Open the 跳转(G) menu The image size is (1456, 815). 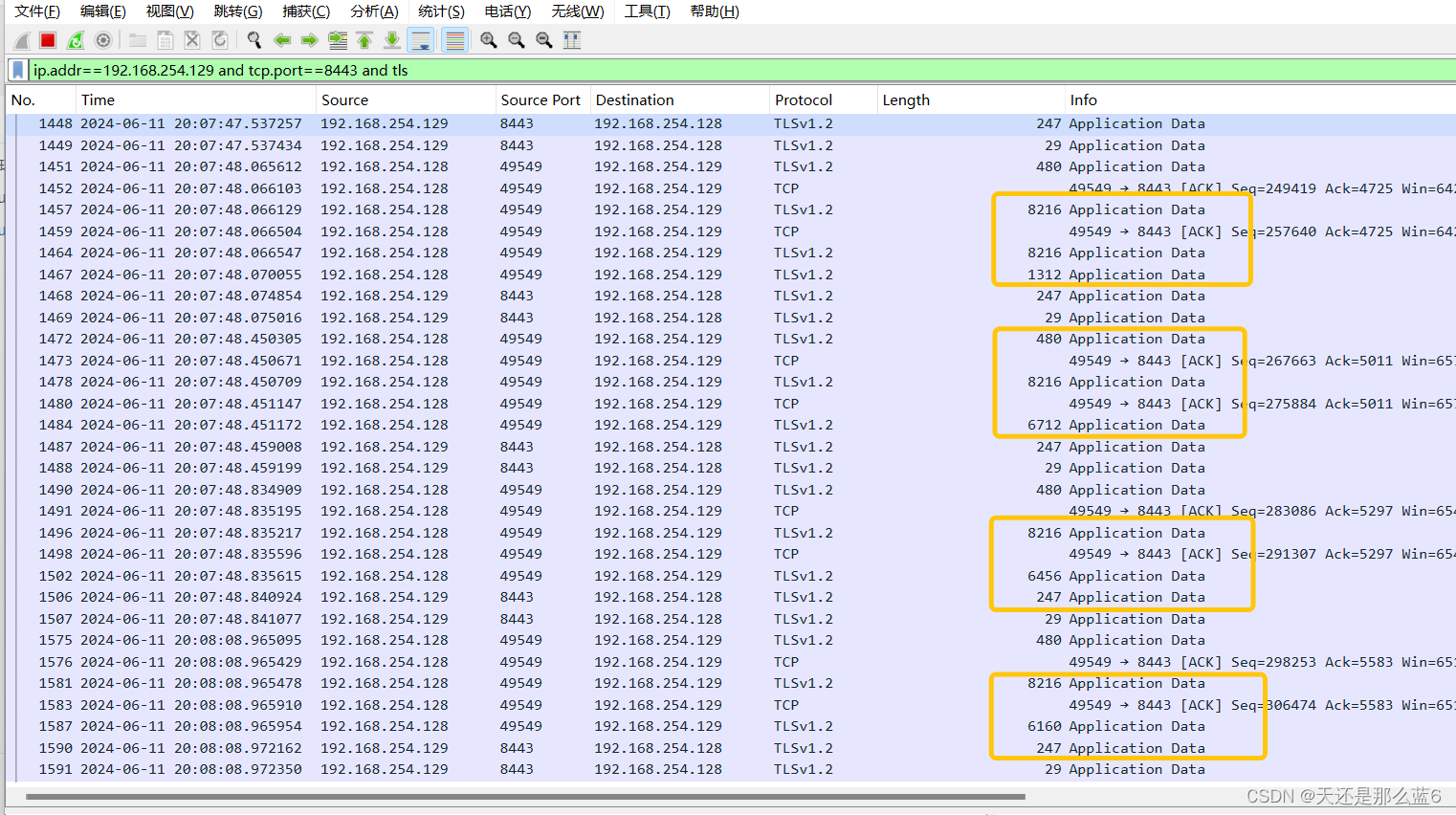click(x=238, y=11)
